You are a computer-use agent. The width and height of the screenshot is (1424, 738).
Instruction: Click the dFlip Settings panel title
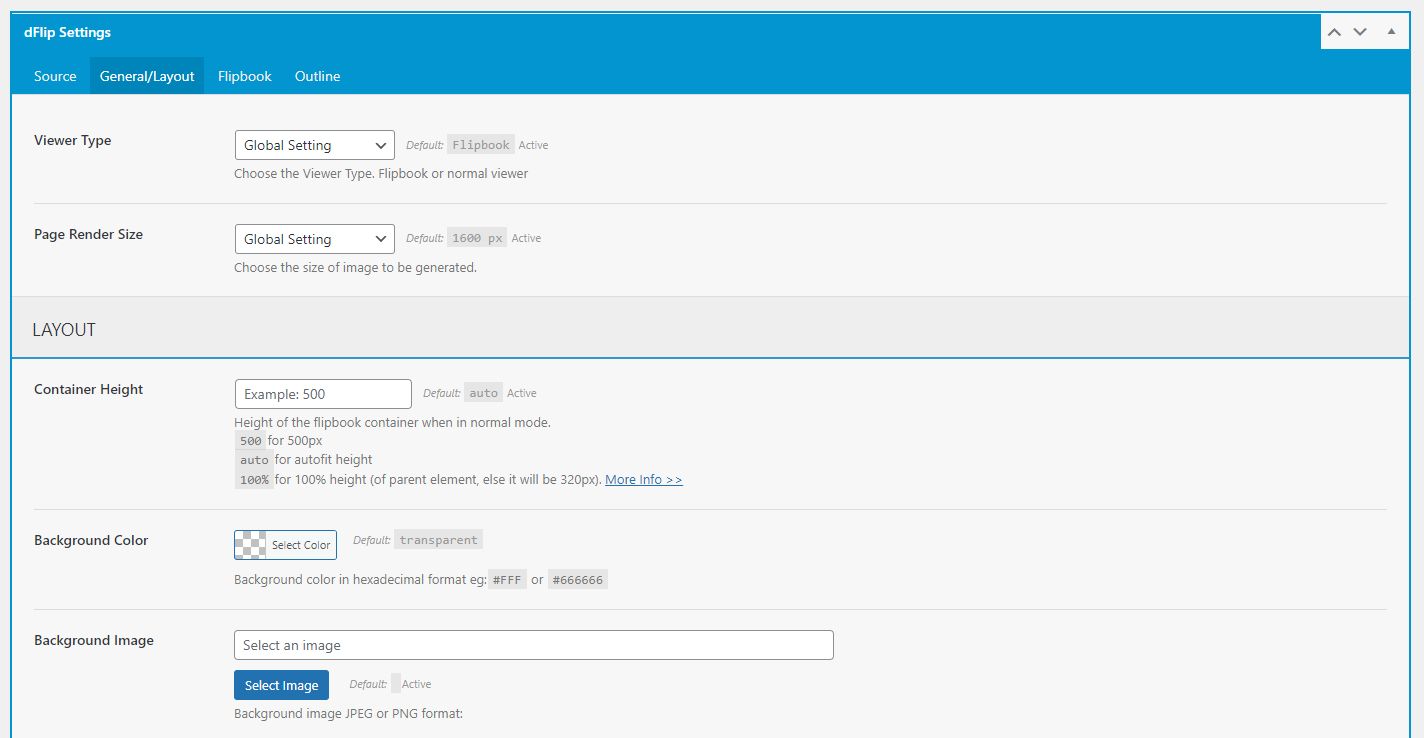click(68, 33)
